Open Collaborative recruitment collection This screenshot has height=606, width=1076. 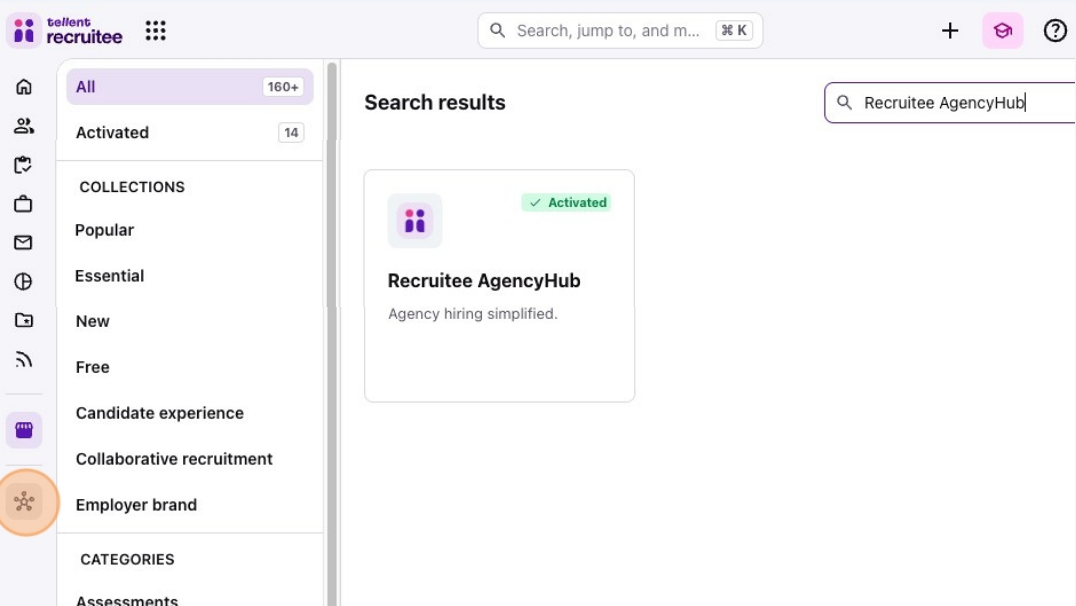(174, 459)
